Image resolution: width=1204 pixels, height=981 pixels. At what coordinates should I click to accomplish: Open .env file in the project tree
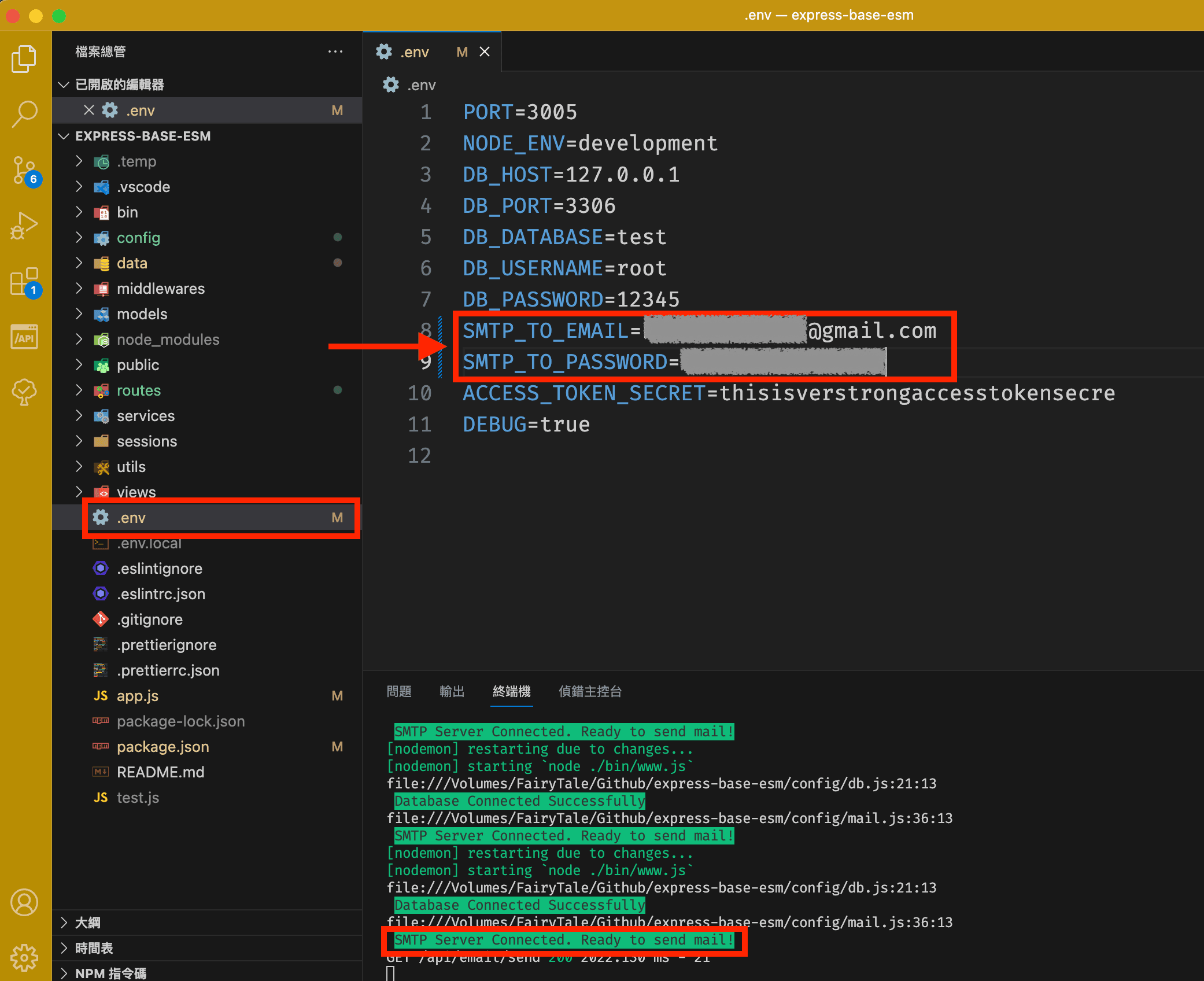[207, 518]
